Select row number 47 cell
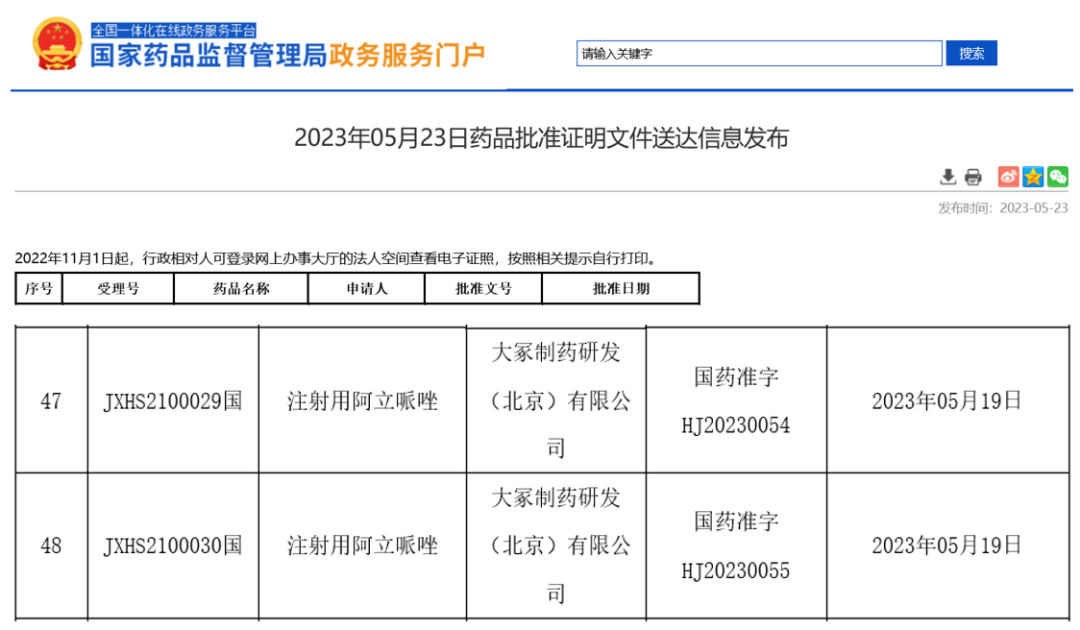Image resolution: width=1080 pixels, height=630 pixels. [52, 401]
